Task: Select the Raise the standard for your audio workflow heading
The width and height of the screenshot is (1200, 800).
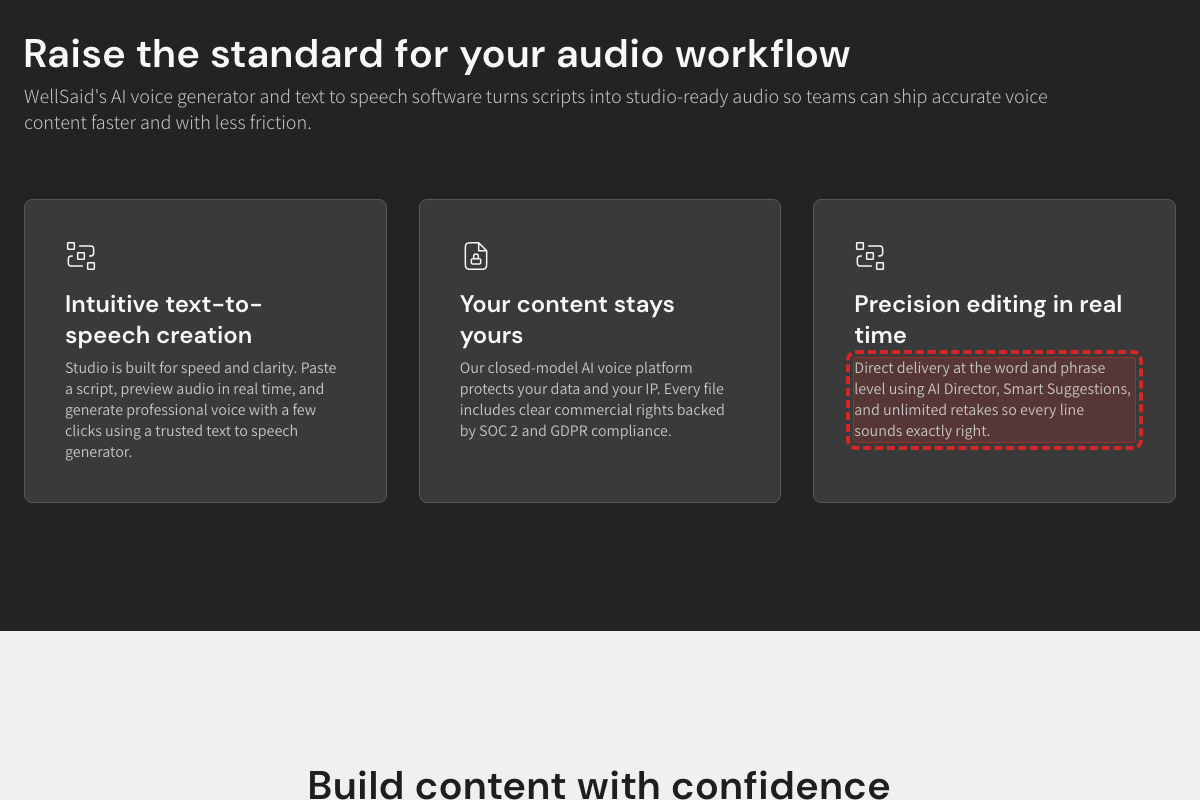Action: point(437,54)
